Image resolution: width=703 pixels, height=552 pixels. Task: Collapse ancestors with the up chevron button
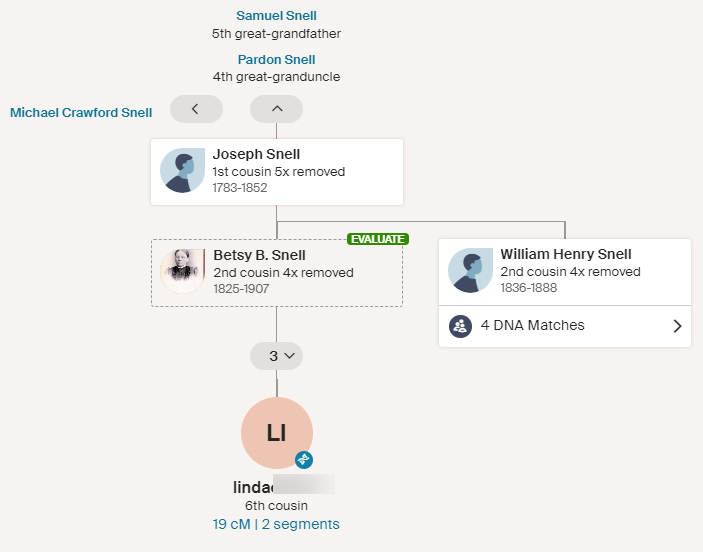coord(277,109)
